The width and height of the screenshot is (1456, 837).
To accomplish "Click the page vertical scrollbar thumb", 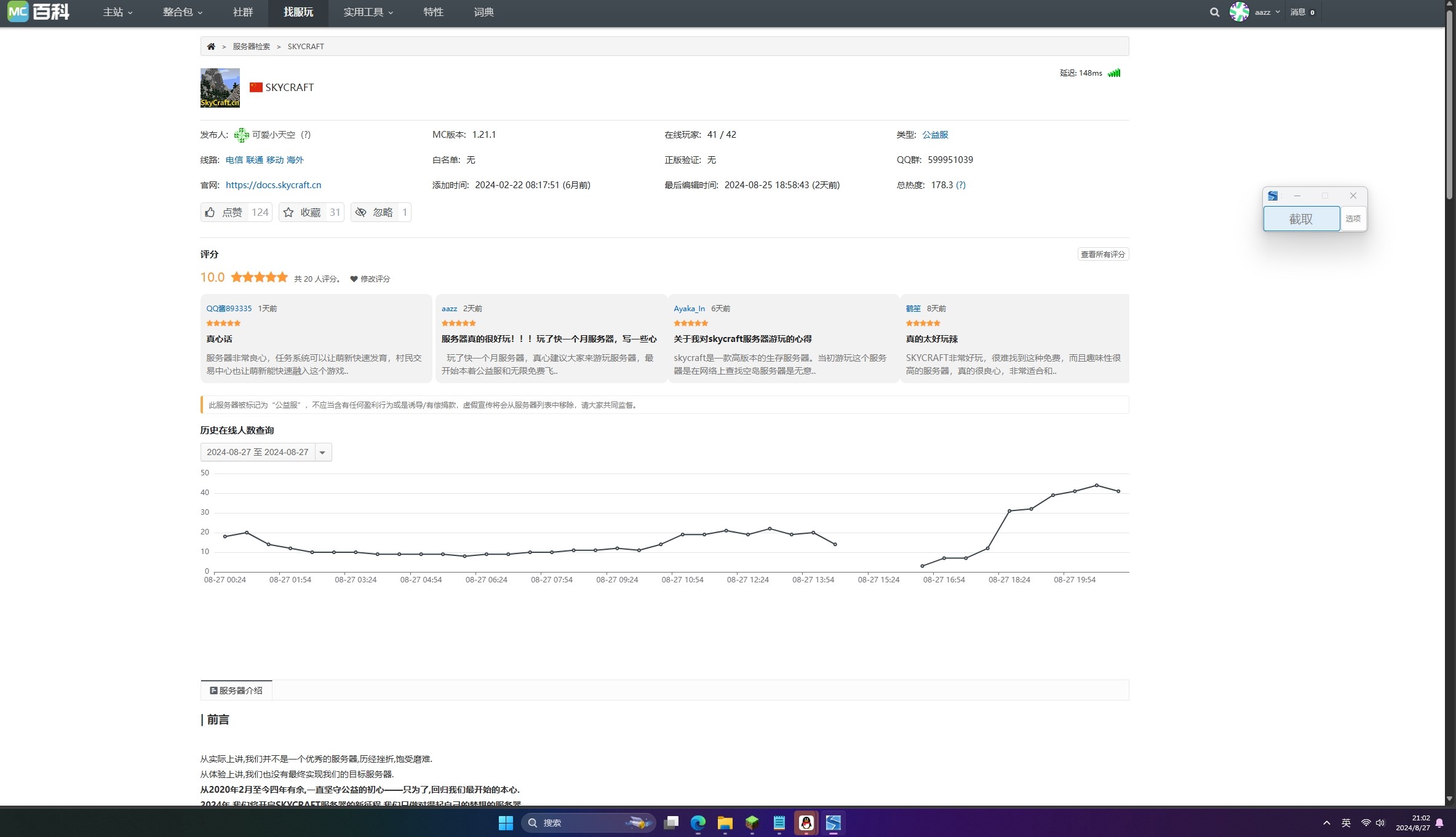I will (x=1450, y=105).
